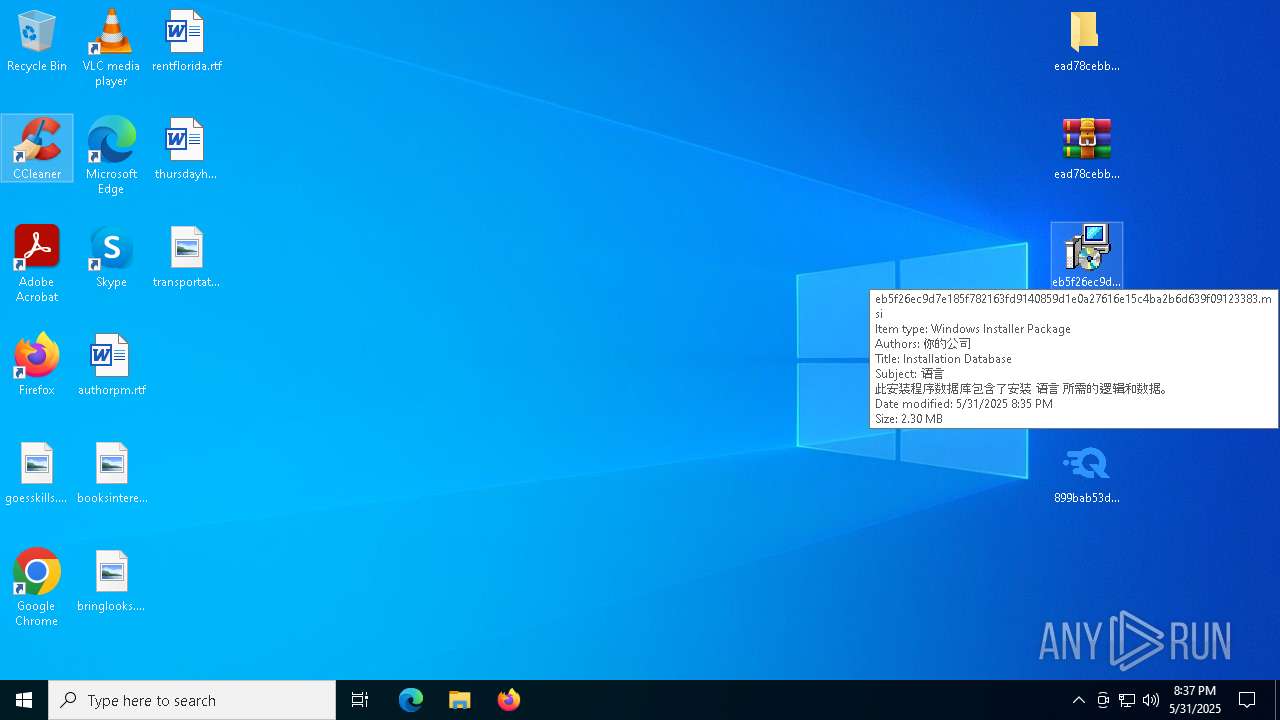The image size is (1280, 720).
Task: Select Google Chrome desktop shortcut
Action: (37, 587)
